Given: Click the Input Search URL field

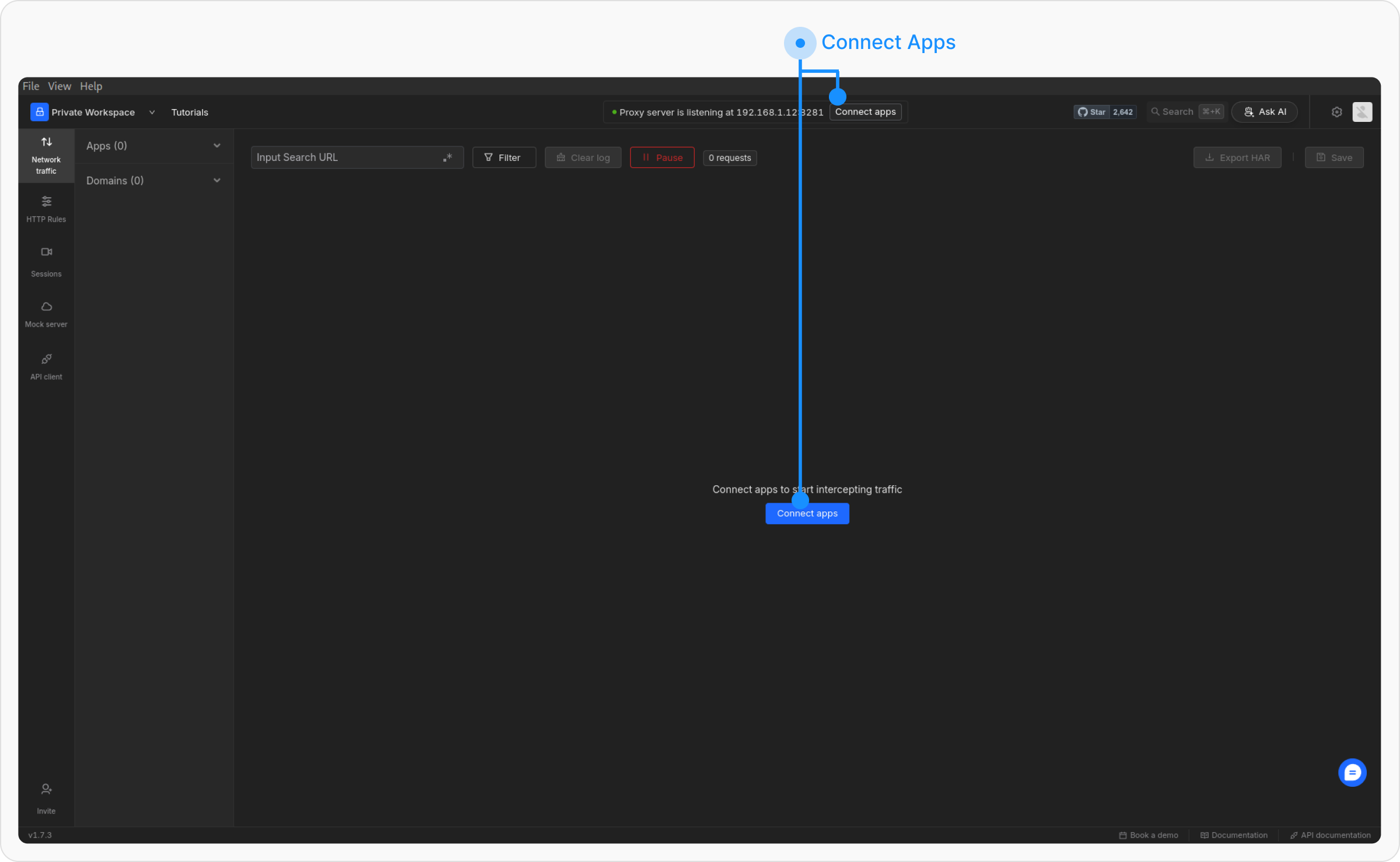Looking at the screenshot, I should coord(346,157).
